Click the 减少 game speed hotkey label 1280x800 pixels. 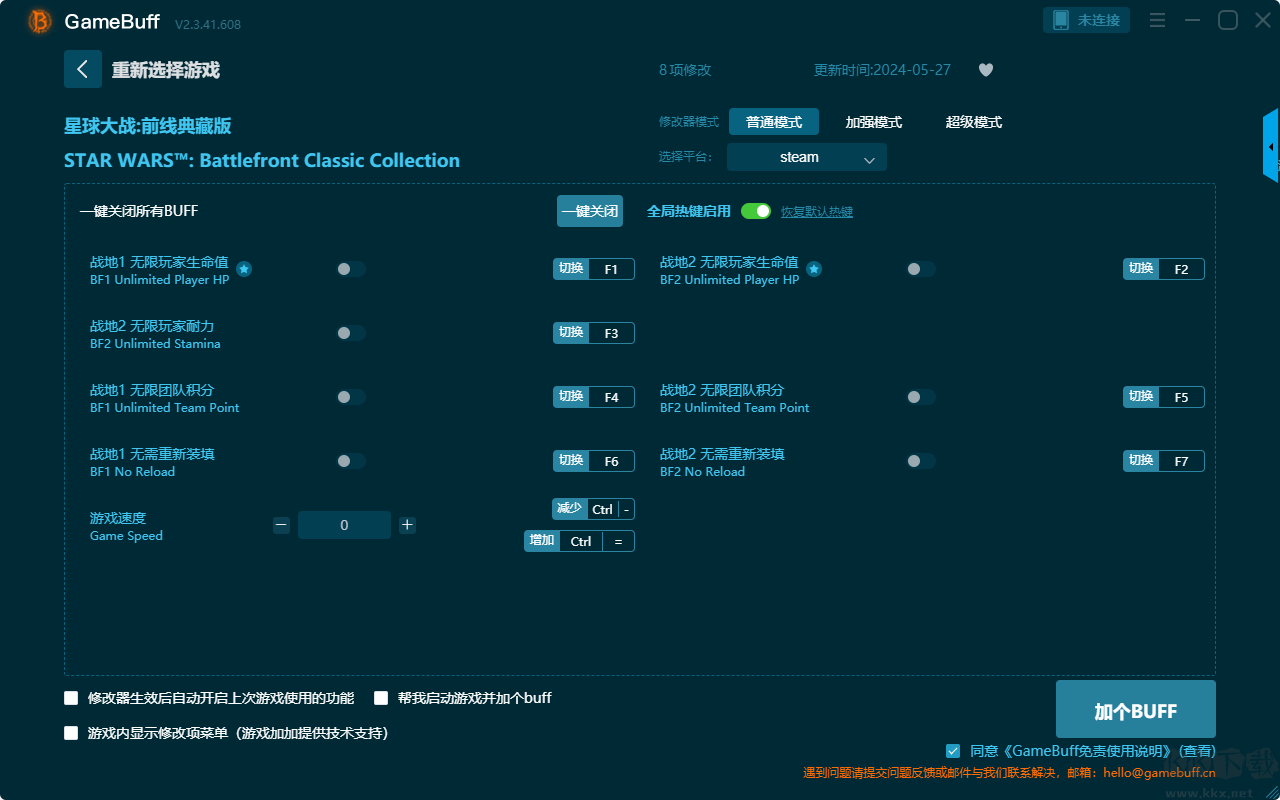[569, 509]
